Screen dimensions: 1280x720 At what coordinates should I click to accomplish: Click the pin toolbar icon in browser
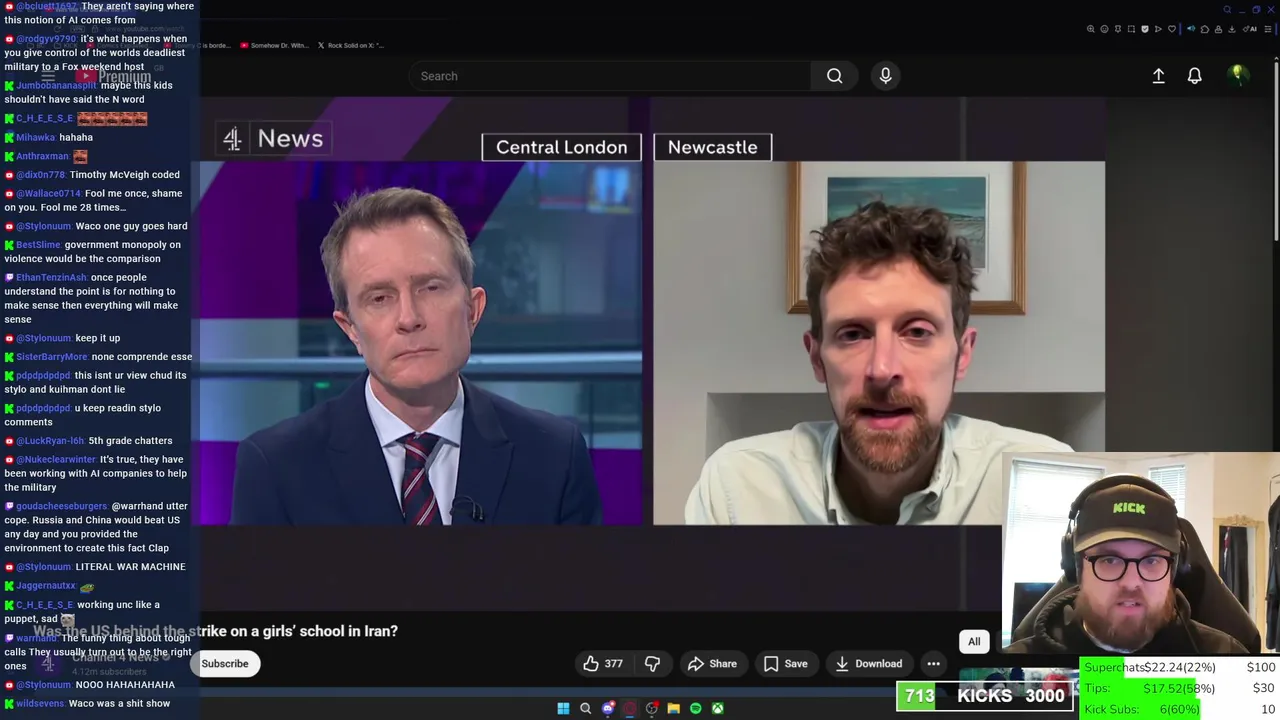[x=1118, y=29]
